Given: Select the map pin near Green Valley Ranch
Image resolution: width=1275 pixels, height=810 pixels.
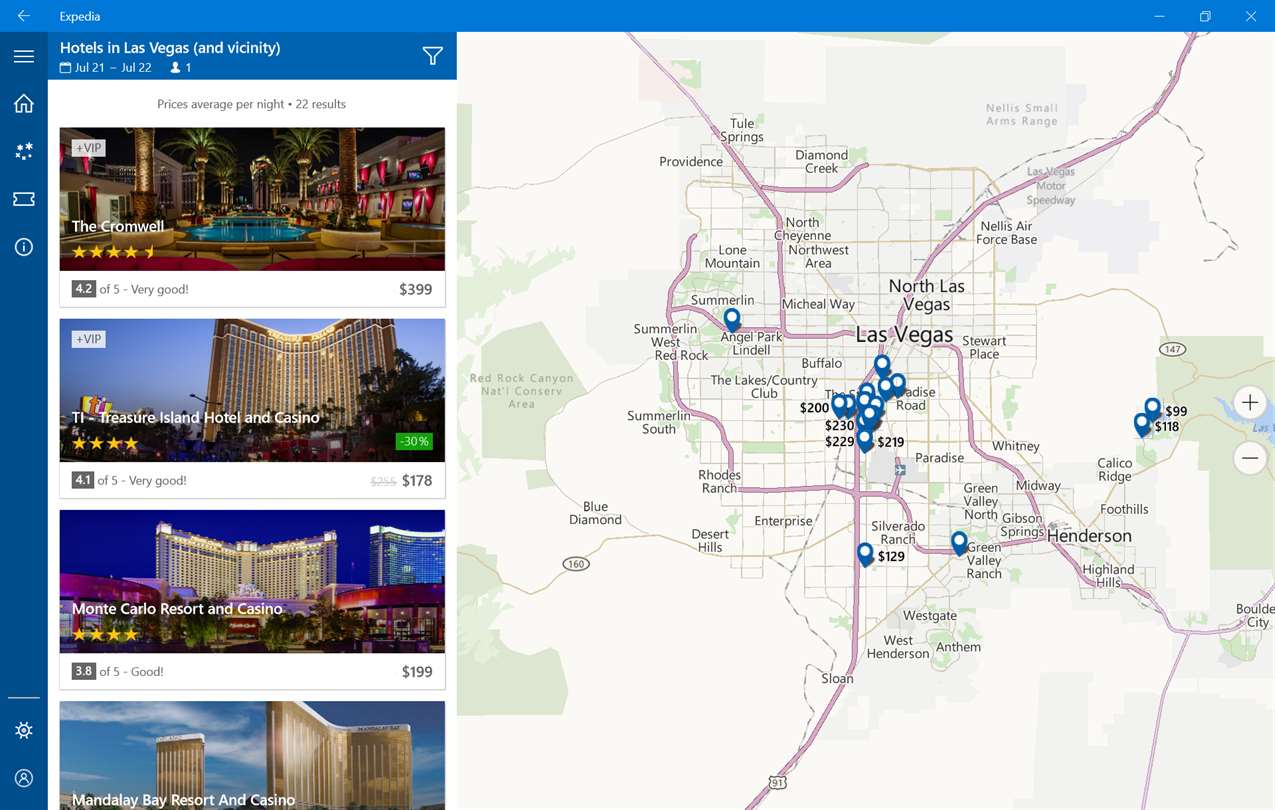Looking at the screenshot, I should tap(959, 543).
